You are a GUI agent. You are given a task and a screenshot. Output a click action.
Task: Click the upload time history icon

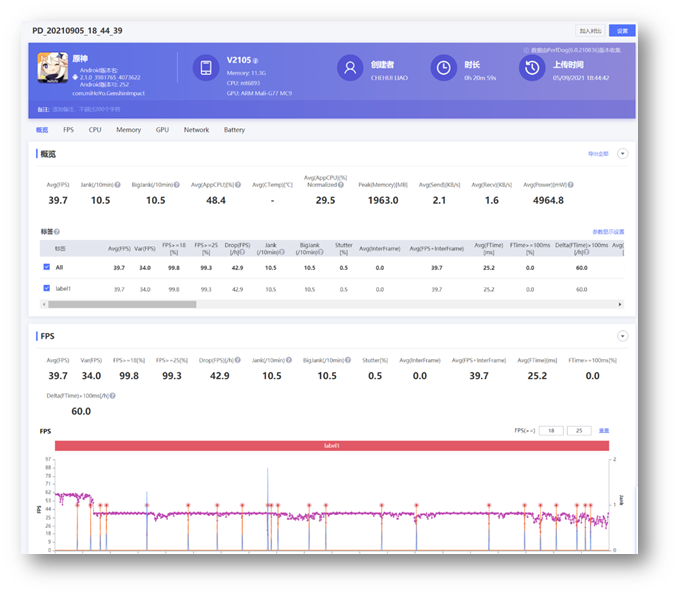[x=532, y=68]
